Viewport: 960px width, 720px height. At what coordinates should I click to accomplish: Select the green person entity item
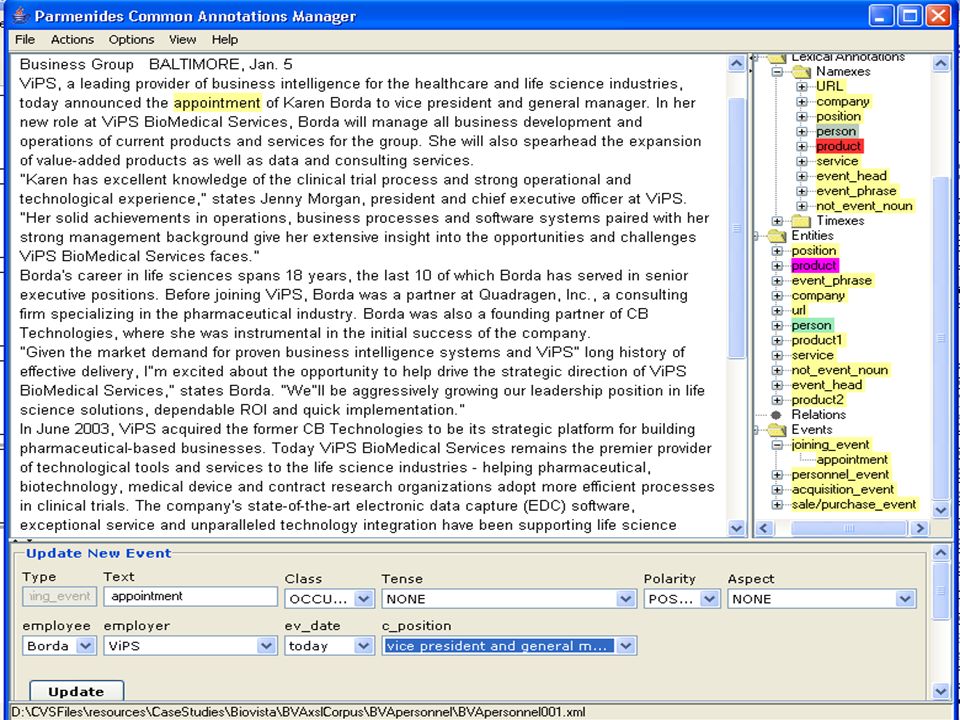tap(811, 326)
